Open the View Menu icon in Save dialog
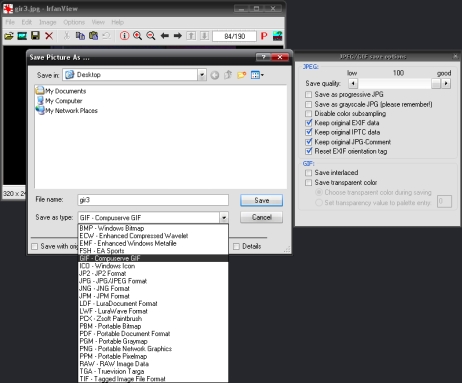This screenshot has width=462, height=383. tap(257, 75)
